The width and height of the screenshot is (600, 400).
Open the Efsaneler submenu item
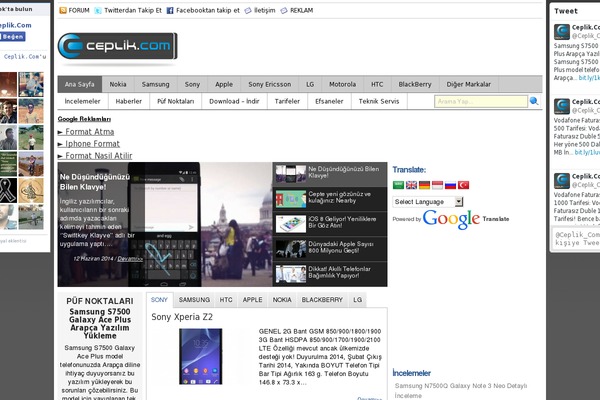click(x=329, y=101)
